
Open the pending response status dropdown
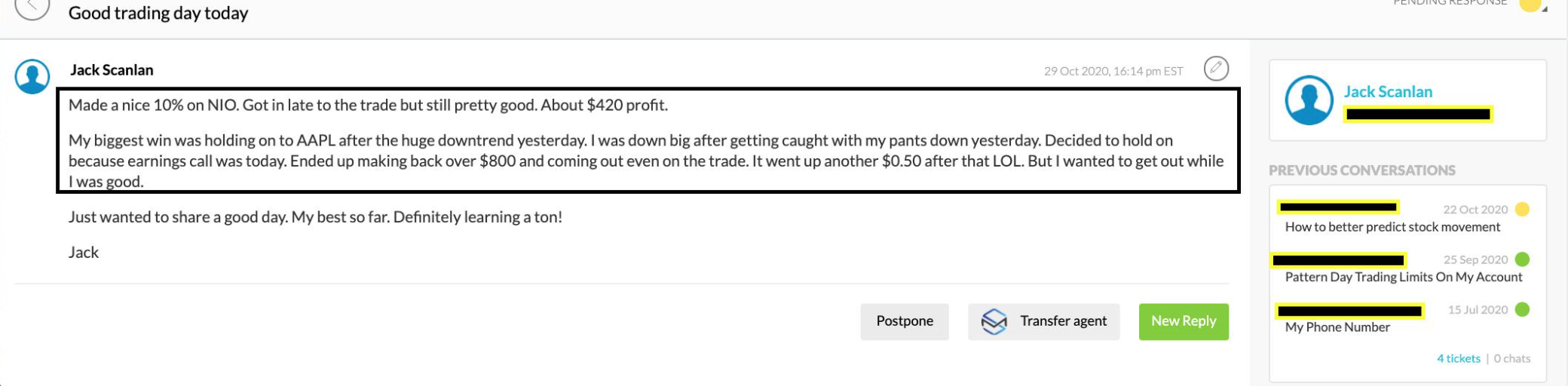(1533, 6)
